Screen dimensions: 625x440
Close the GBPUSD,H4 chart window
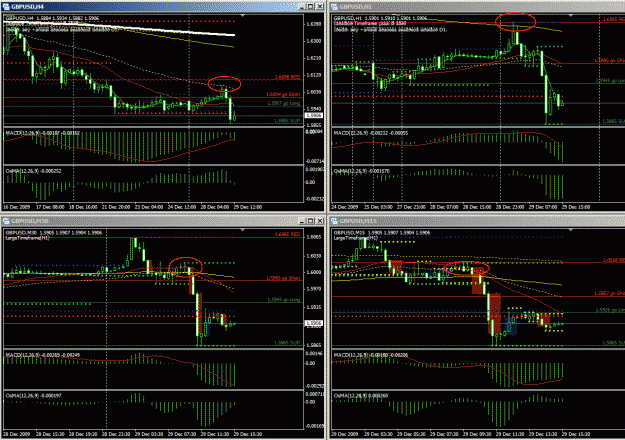point(318,6)
